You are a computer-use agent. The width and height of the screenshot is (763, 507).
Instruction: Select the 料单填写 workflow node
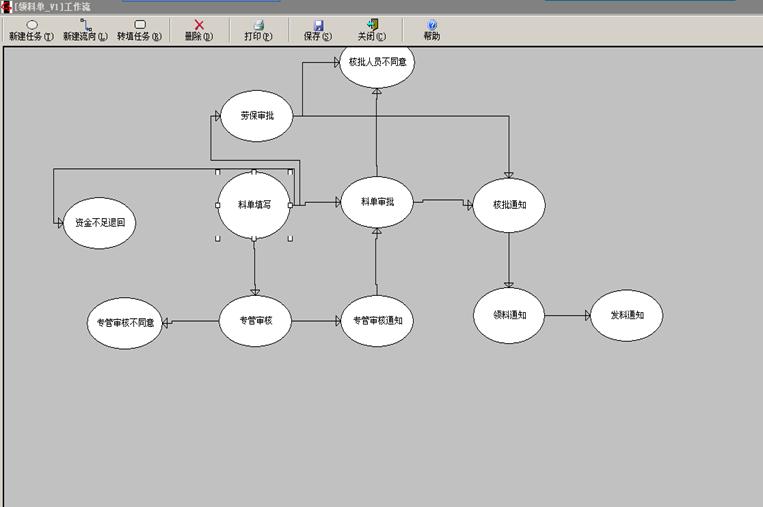point(254,204)
